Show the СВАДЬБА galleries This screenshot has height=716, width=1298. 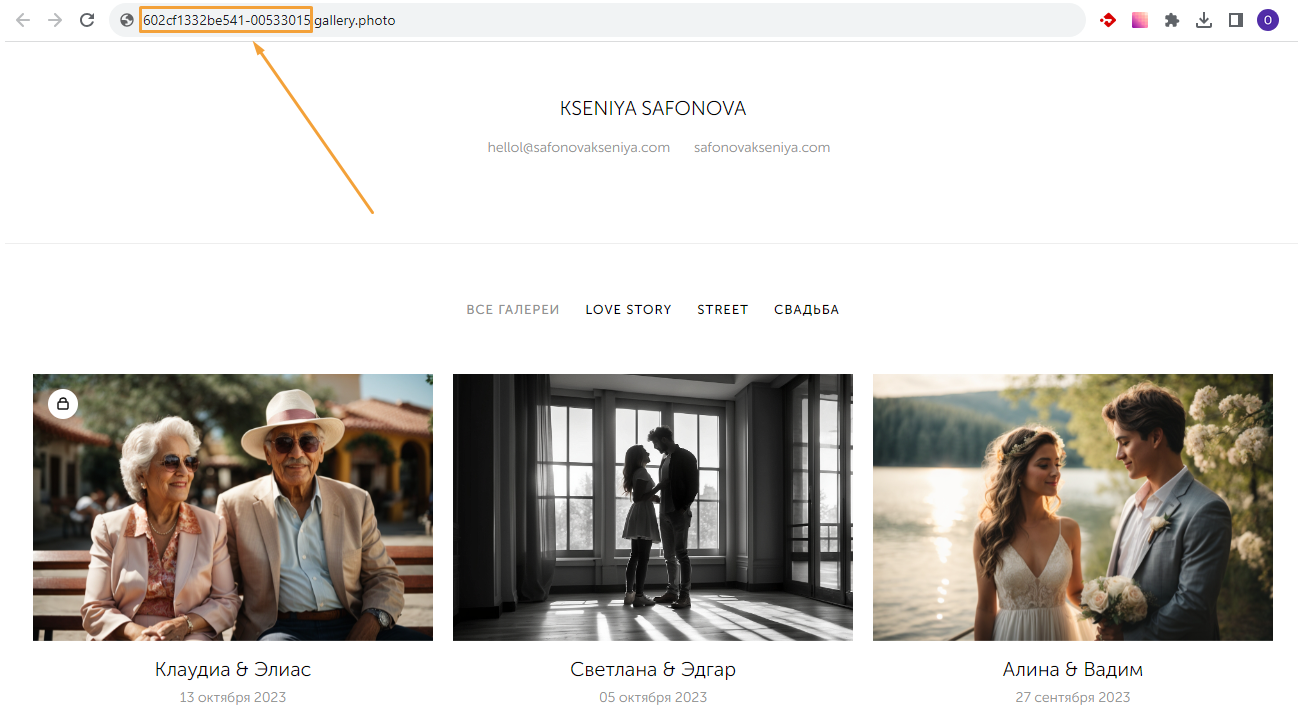tap(806, 310)
